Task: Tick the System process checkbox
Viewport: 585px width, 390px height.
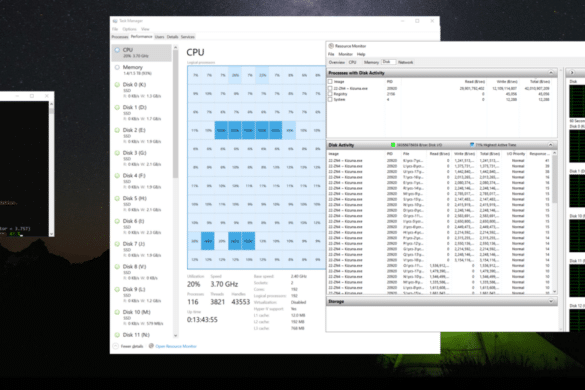Action: pyautogui.click(x=330, y=99)
